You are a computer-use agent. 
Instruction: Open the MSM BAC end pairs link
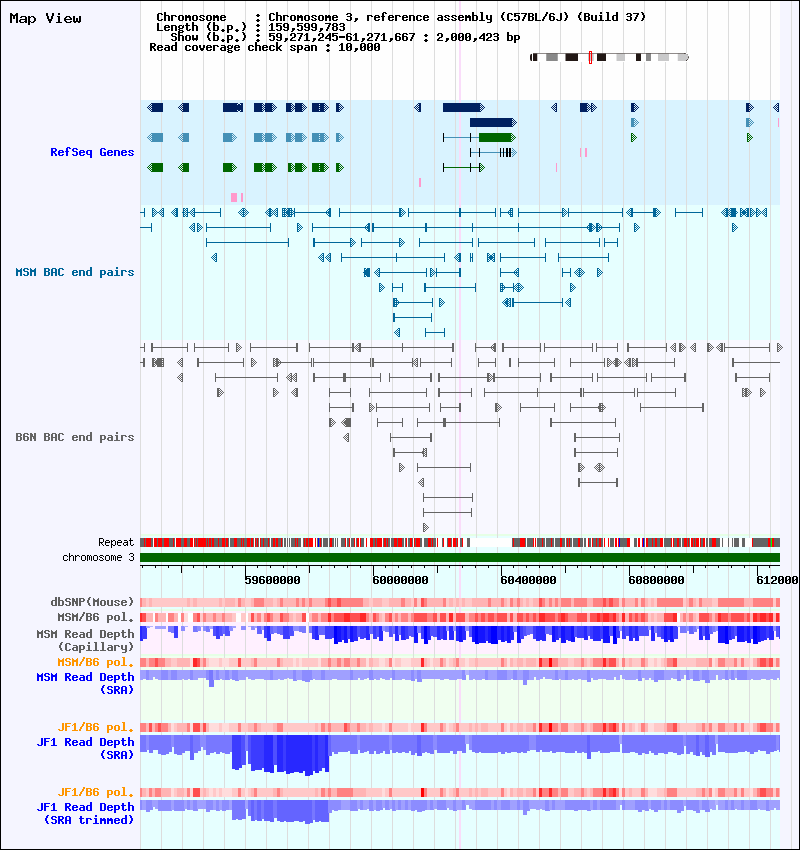pos(75,272)
